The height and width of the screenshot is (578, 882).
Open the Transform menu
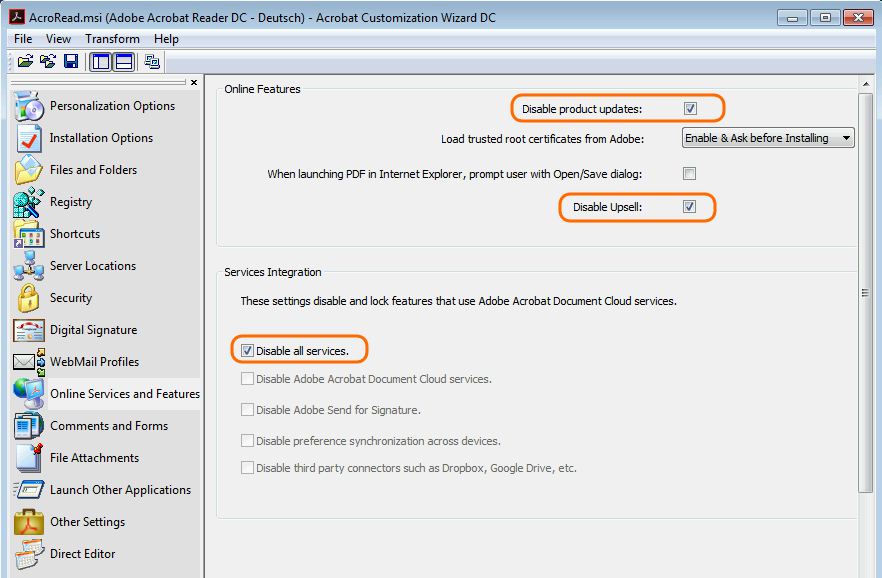coord(112,39)
